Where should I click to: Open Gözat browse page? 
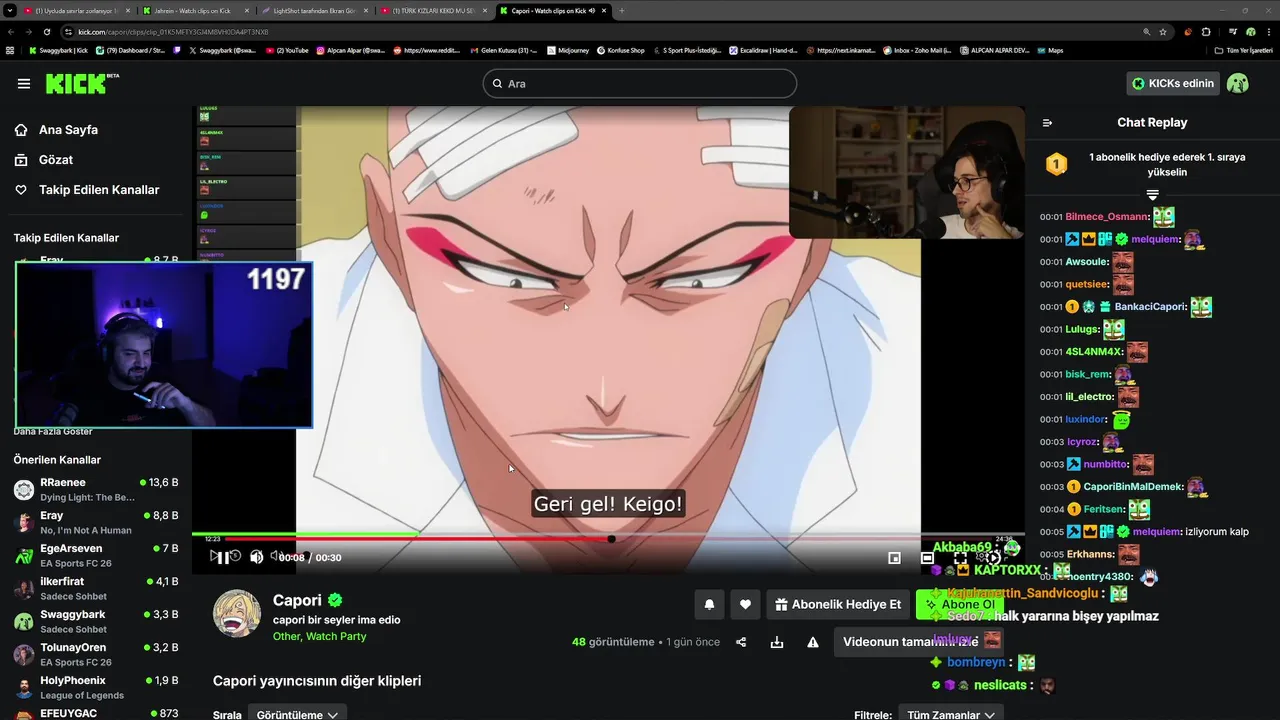56,160
